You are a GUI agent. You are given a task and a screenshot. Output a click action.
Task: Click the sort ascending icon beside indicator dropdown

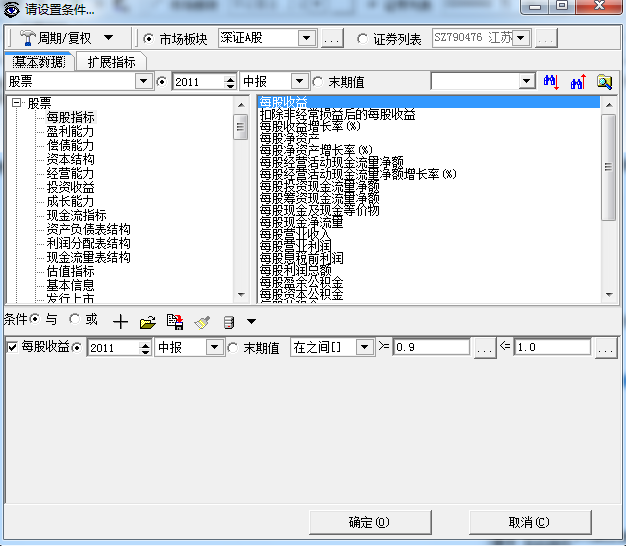coord(577,81)
